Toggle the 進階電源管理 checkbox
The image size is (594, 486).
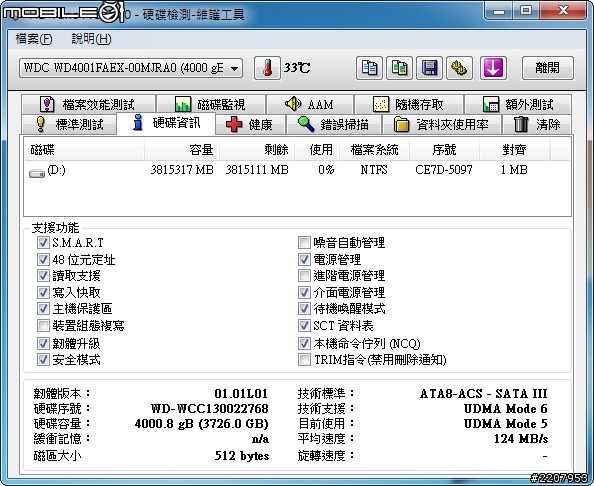point(304,275)
